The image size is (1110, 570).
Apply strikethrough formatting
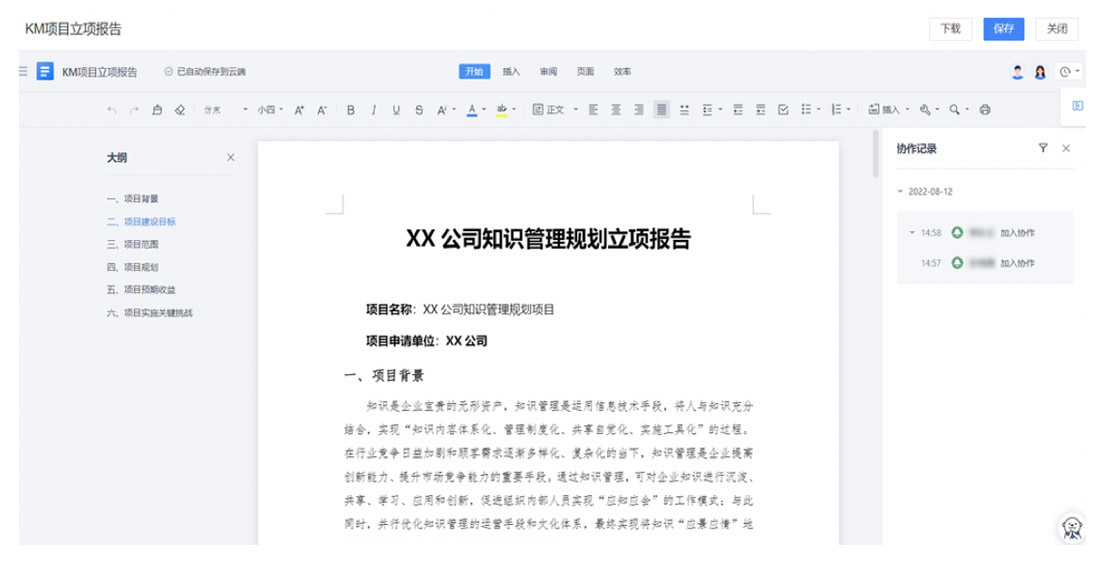[418, 110]
